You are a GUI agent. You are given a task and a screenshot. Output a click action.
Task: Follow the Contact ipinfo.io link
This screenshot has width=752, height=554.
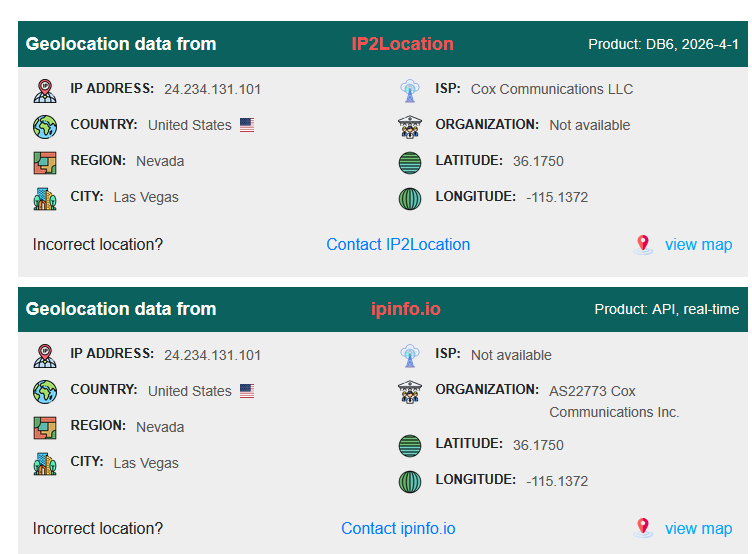398,529
